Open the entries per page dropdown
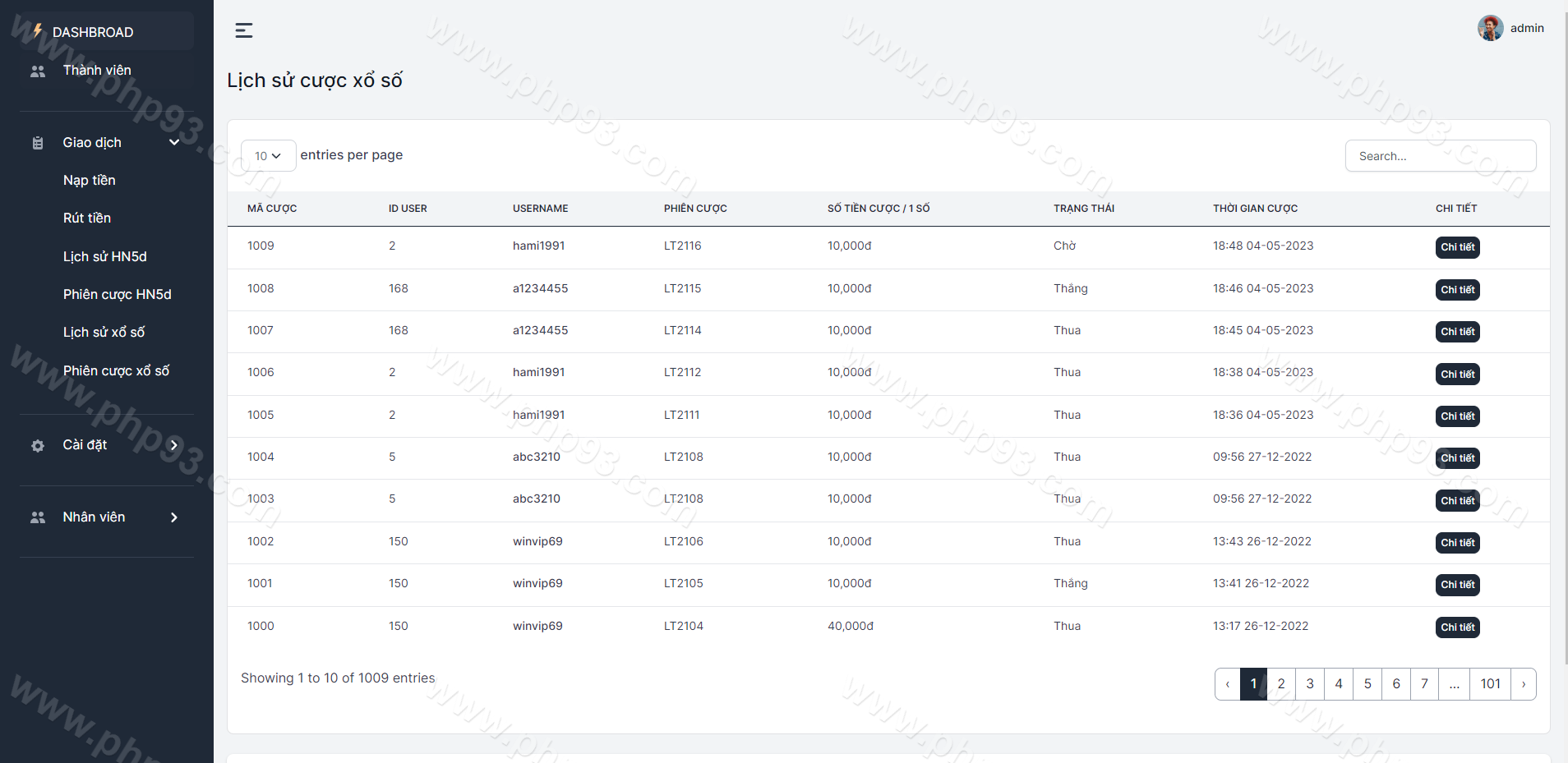The image size is (1568, 763). tap(268, 156)
